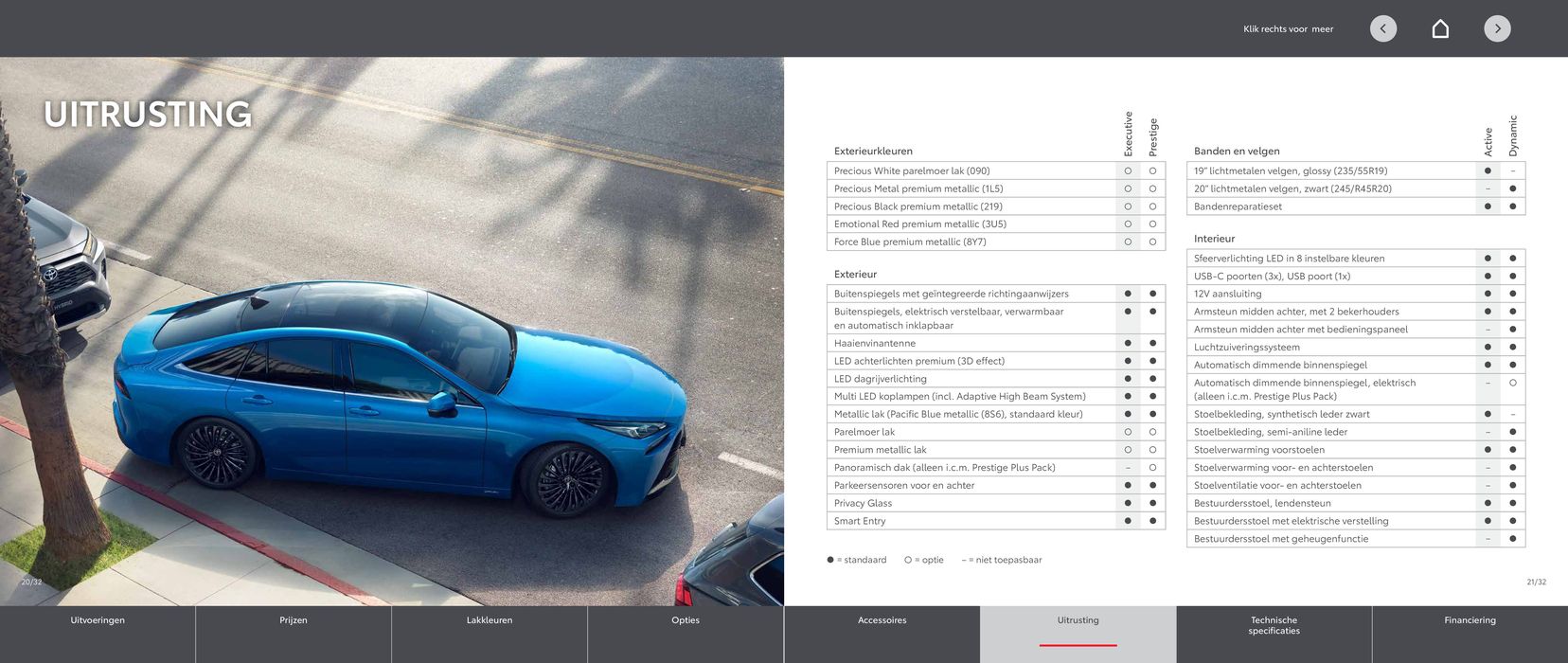The width and height of the screenshot is (1568, 663).
Task: Click Prestige option circle for Emotional Red
Action: [1152, 224]
